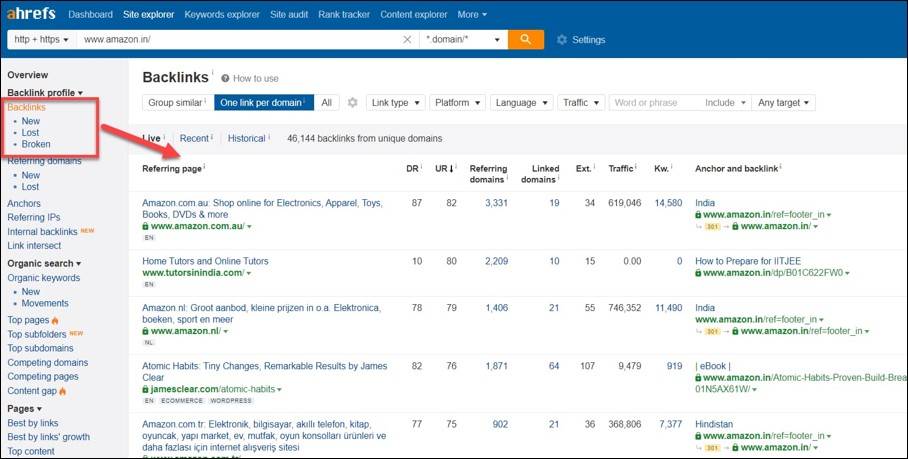Expand the www.tutorsinindia.com/ URL arrow
908x459 pixels.
tap(249, 273)
